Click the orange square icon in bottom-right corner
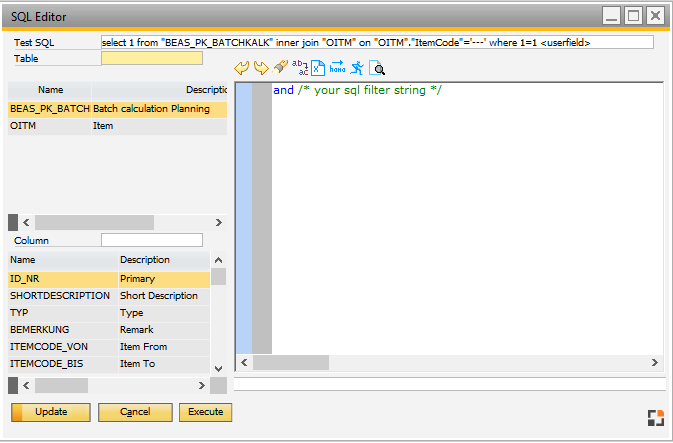The height and width of the screenshot is (443, 673). (655, 417)
